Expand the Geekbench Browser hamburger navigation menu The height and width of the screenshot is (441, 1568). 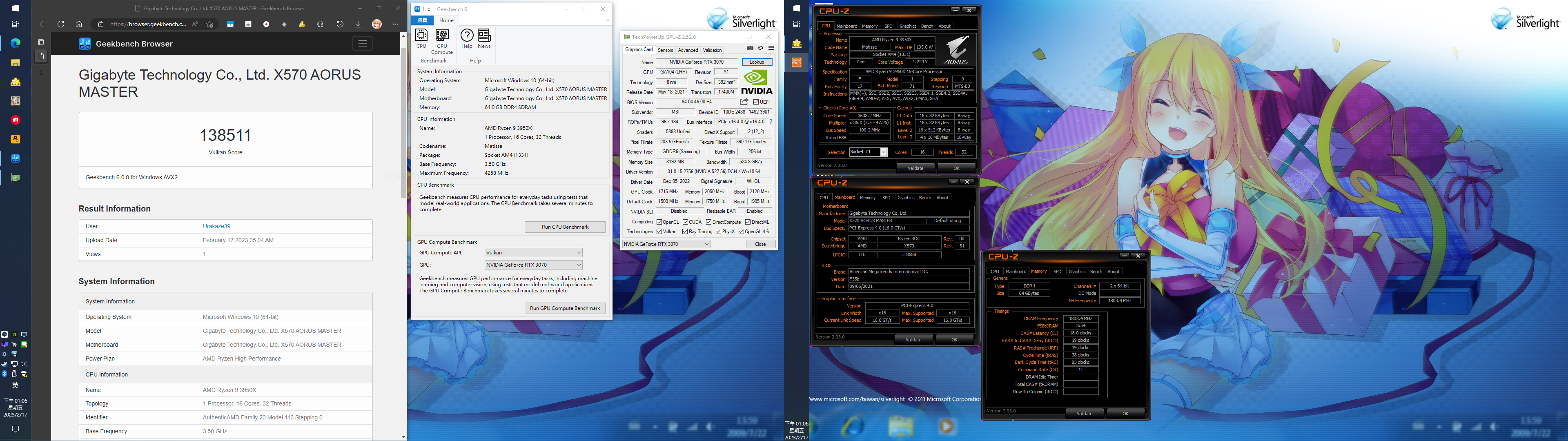click(362, 43)
